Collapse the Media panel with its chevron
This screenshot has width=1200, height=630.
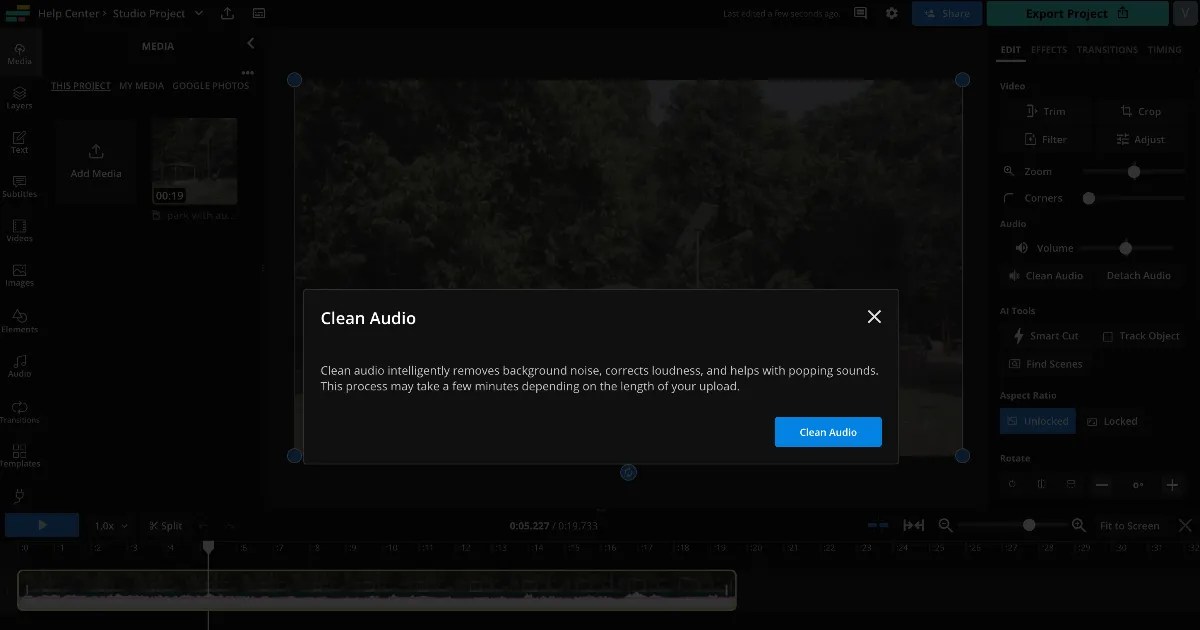coord(250,43)
